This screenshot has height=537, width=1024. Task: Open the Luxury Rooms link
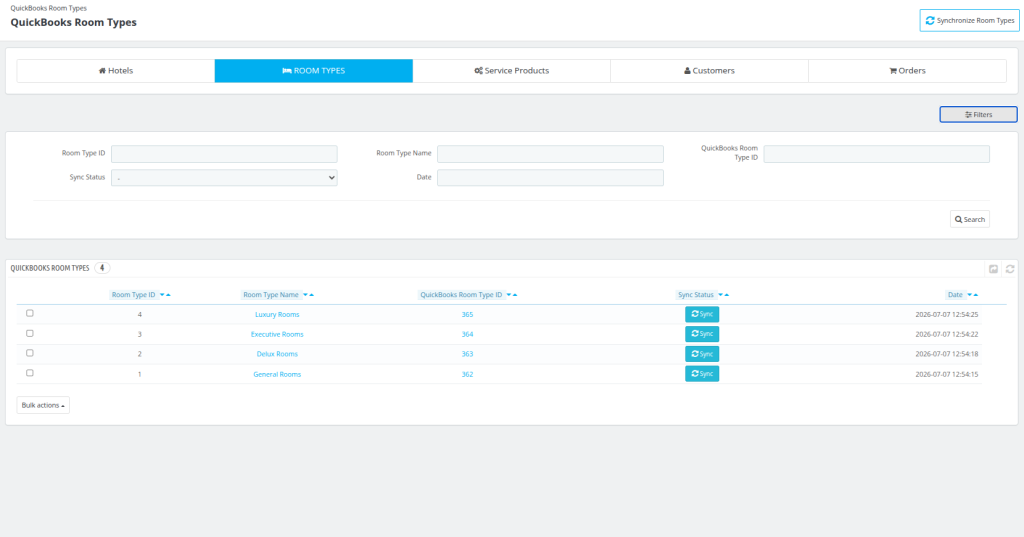point(277,314)
